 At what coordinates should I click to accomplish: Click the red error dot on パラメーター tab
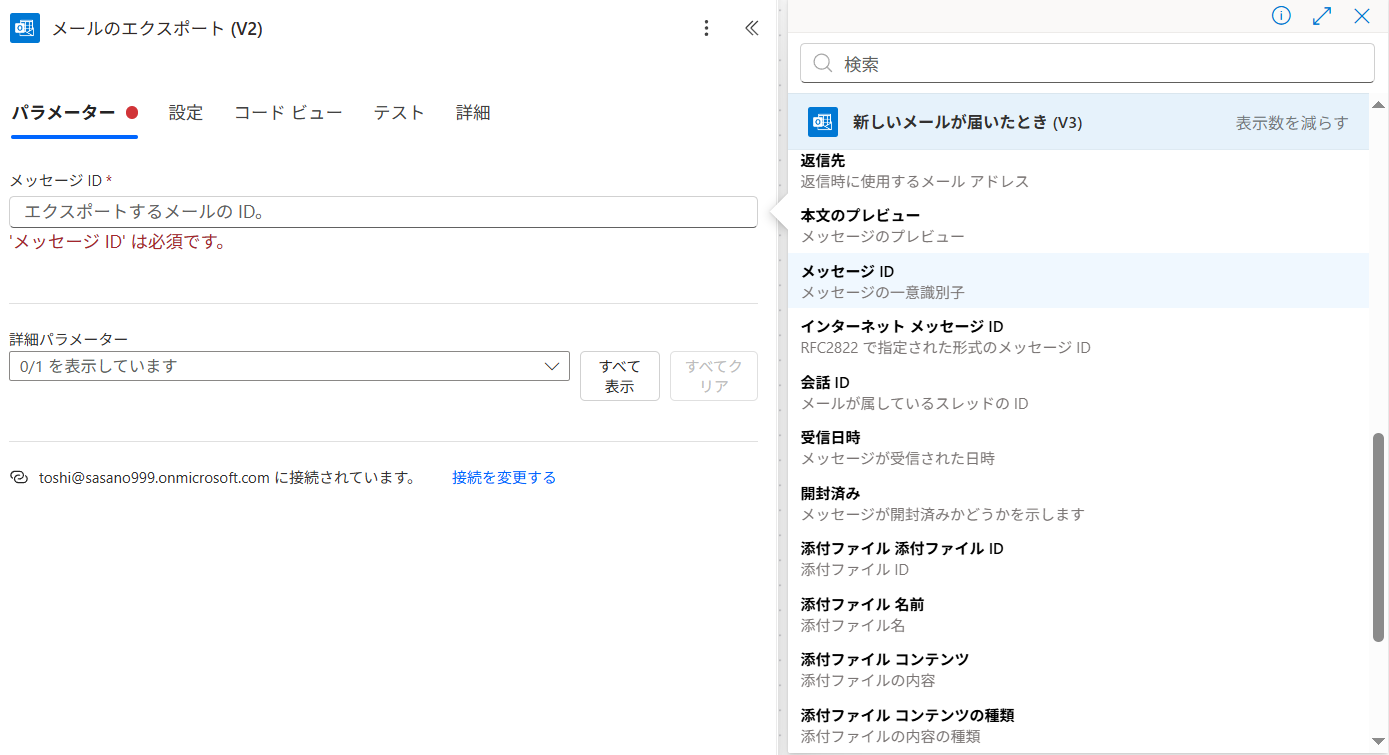coord(131,113)
